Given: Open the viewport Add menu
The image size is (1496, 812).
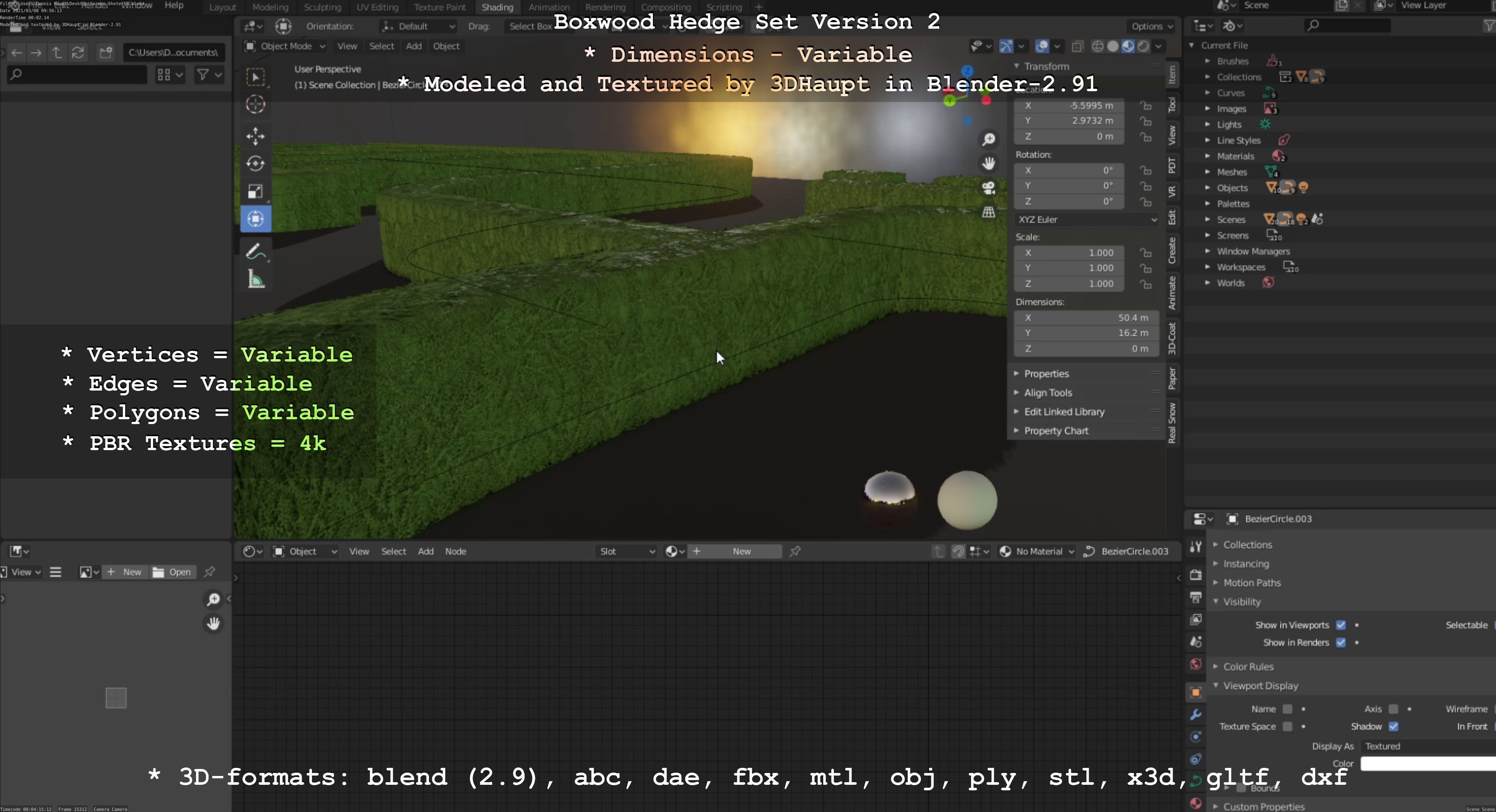Looking at the screenshot, I should [413, 46].
